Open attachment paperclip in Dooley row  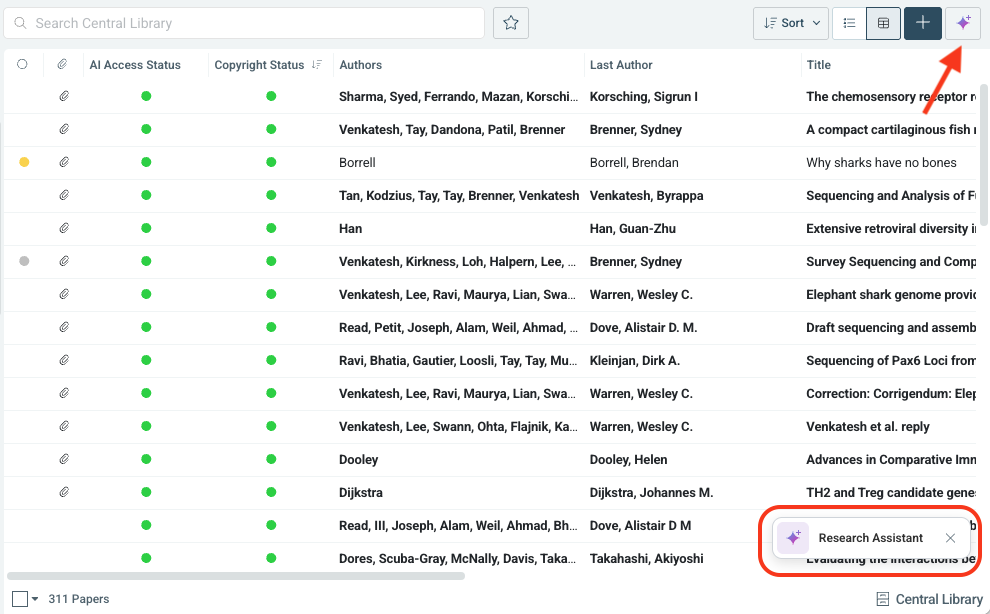pyautogui.click(x=64, y=459)
